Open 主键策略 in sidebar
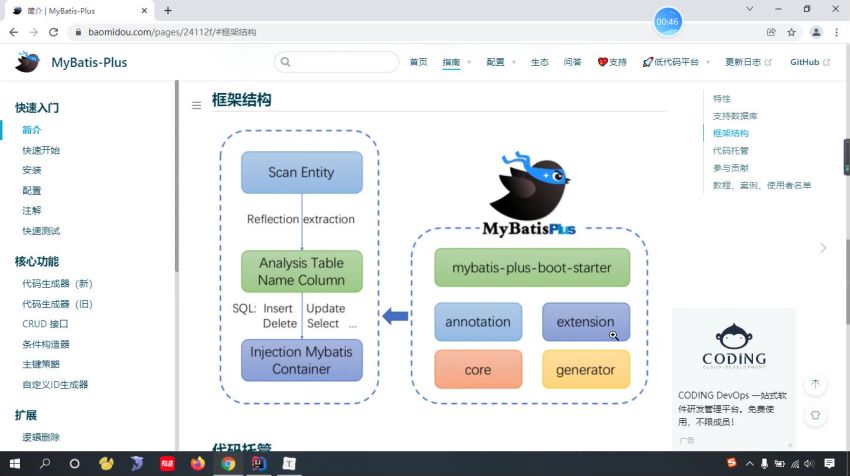 pos(41,364)
